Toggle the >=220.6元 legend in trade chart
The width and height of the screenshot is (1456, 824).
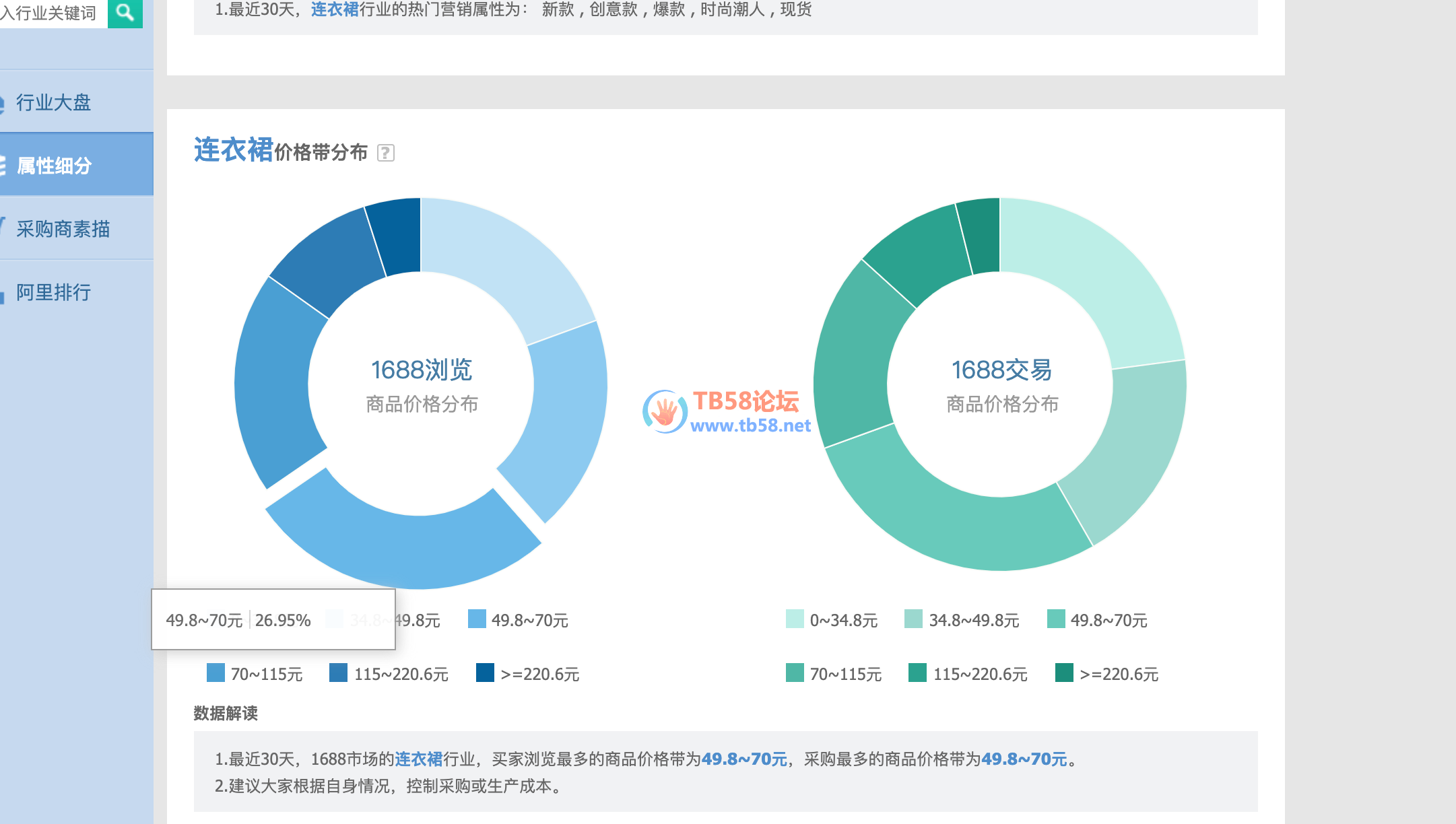click(x=1107, y=673)
